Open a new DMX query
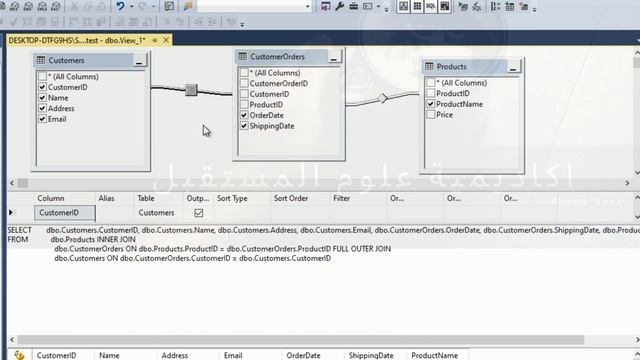 [x=28, y=6]
